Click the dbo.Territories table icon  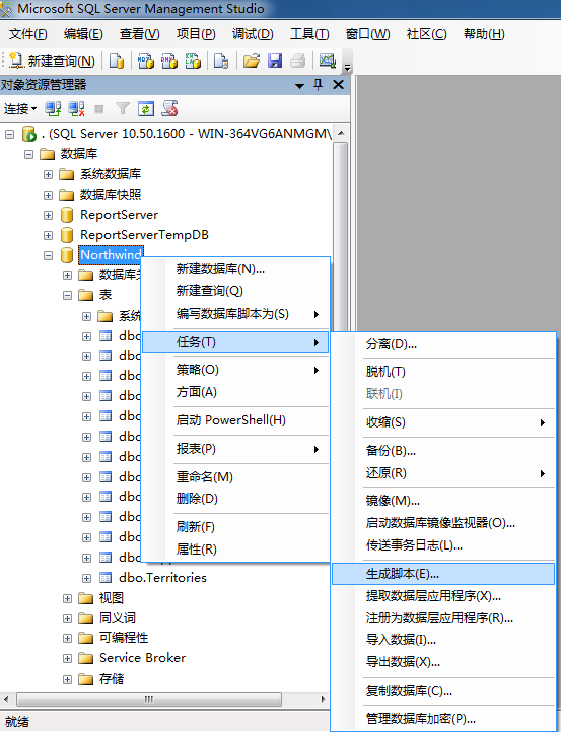pos(105,578)
